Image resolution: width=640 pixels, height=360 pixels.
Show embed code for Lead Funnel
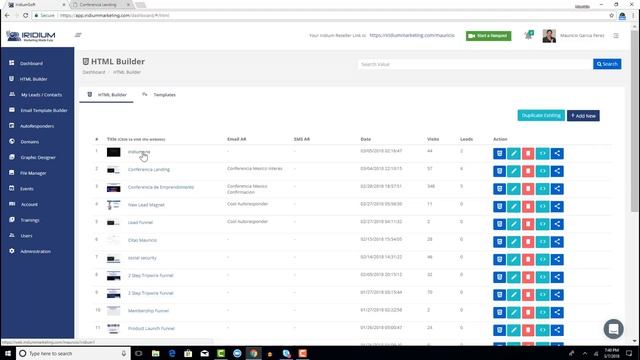pyautogui.click(x=542, y=224)
